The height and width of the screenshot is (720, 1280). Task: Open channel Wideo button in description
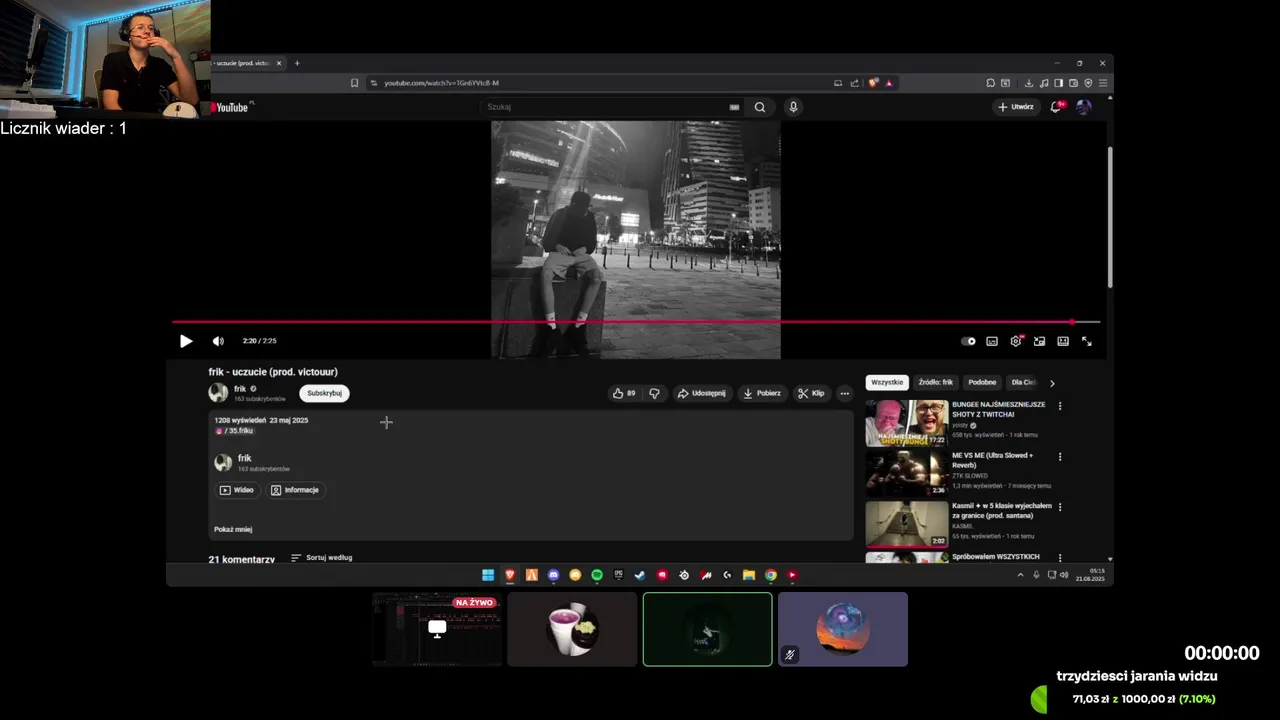pyautogui.click(x=237, y=490)
